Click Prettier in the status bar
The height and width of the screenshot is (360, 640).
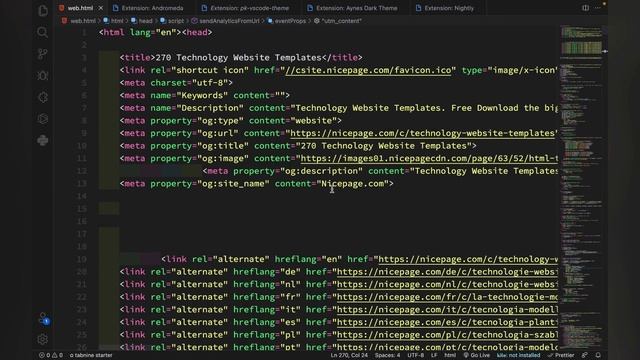pyautogui.click(x=561, y=355)
